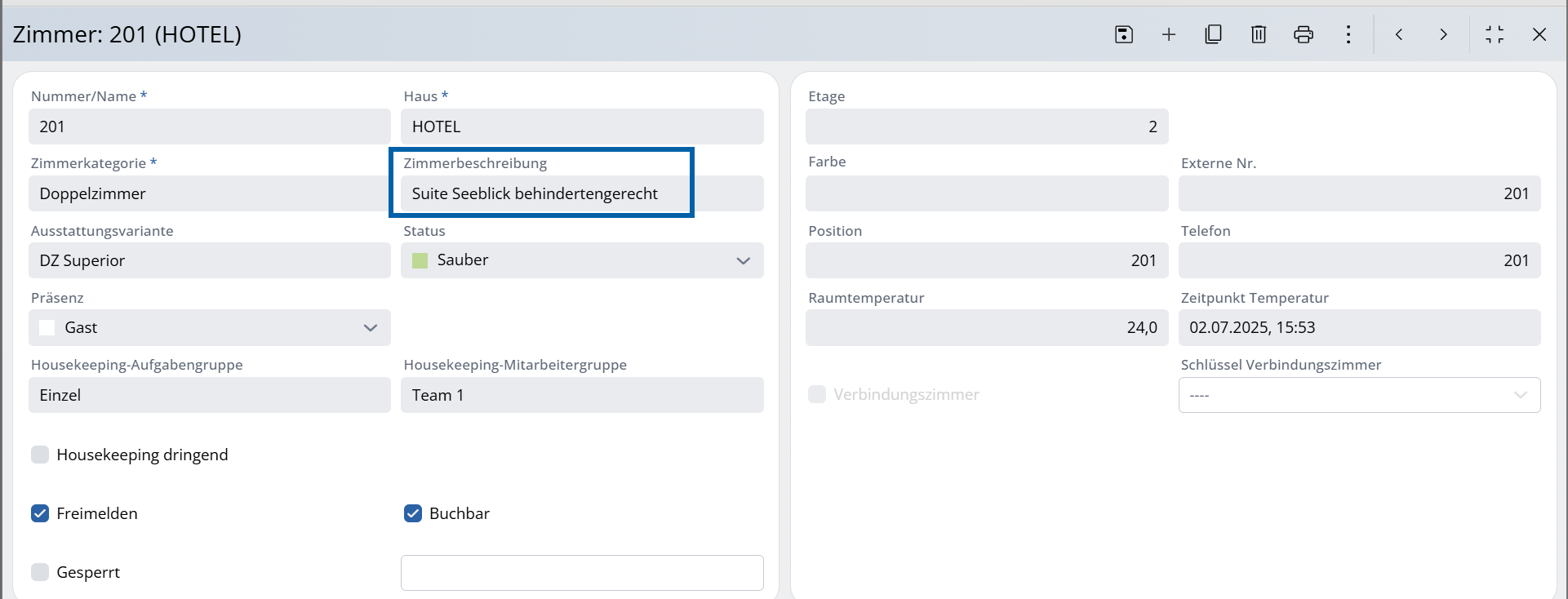Go to previous room record
This screenshot has height=599, width=1568.
1399,34
